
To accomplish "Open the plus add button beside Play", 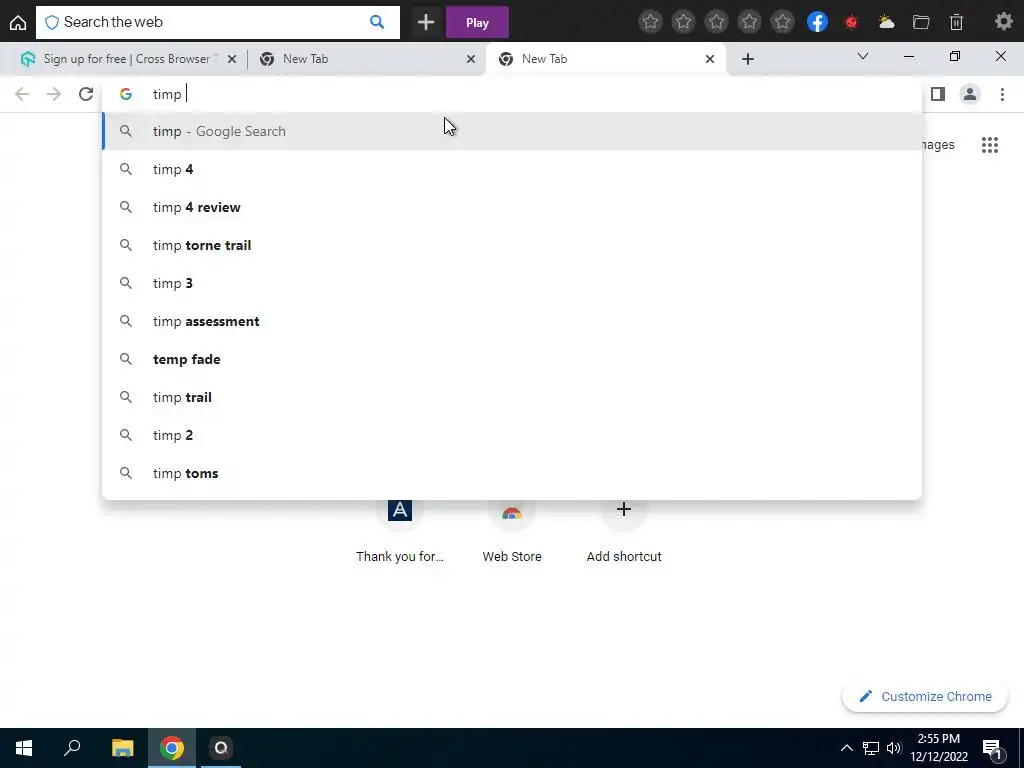I will (x=426, y=22).
